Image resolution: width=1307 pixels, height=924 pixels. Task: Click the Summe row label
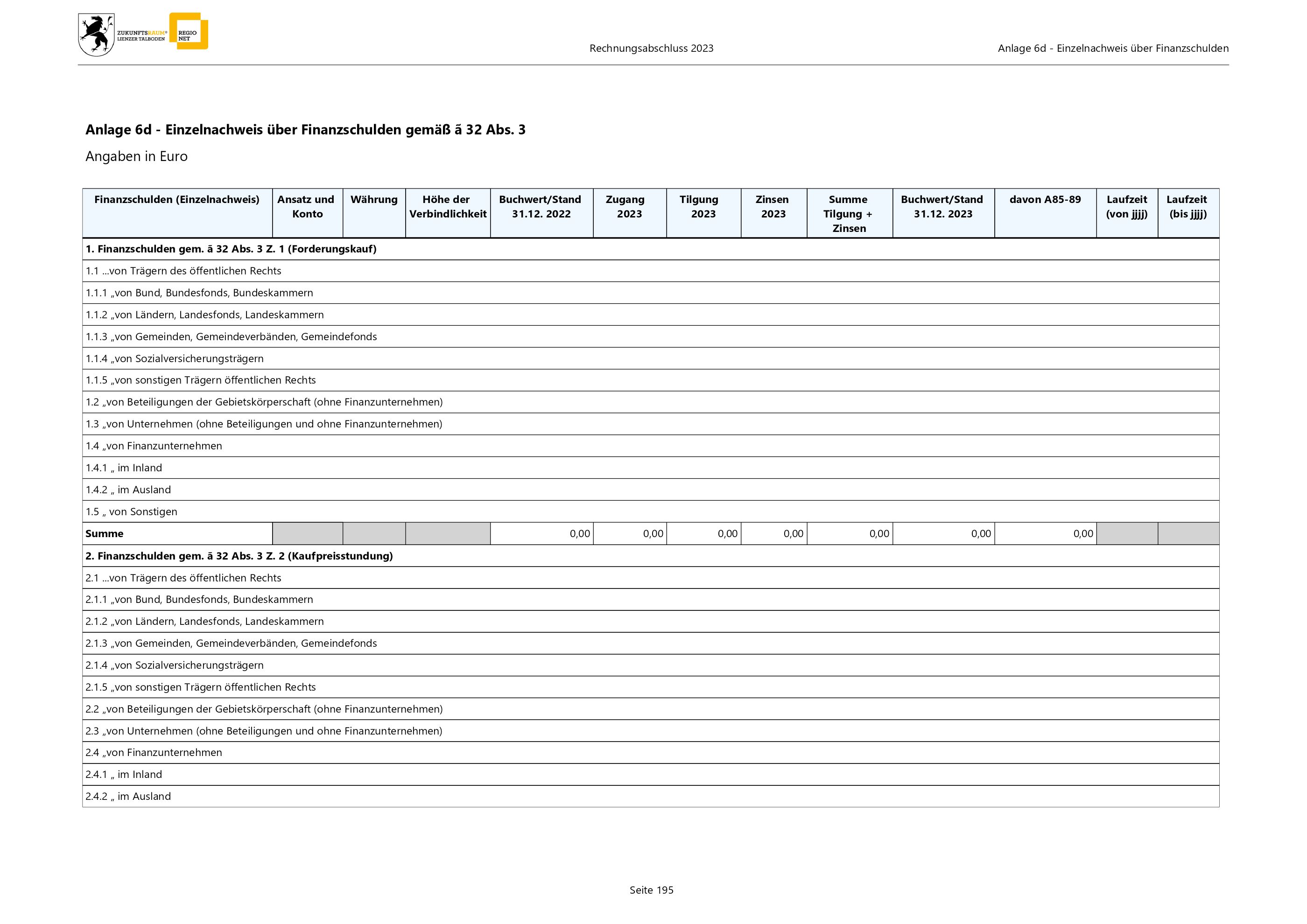click(105, 534)
